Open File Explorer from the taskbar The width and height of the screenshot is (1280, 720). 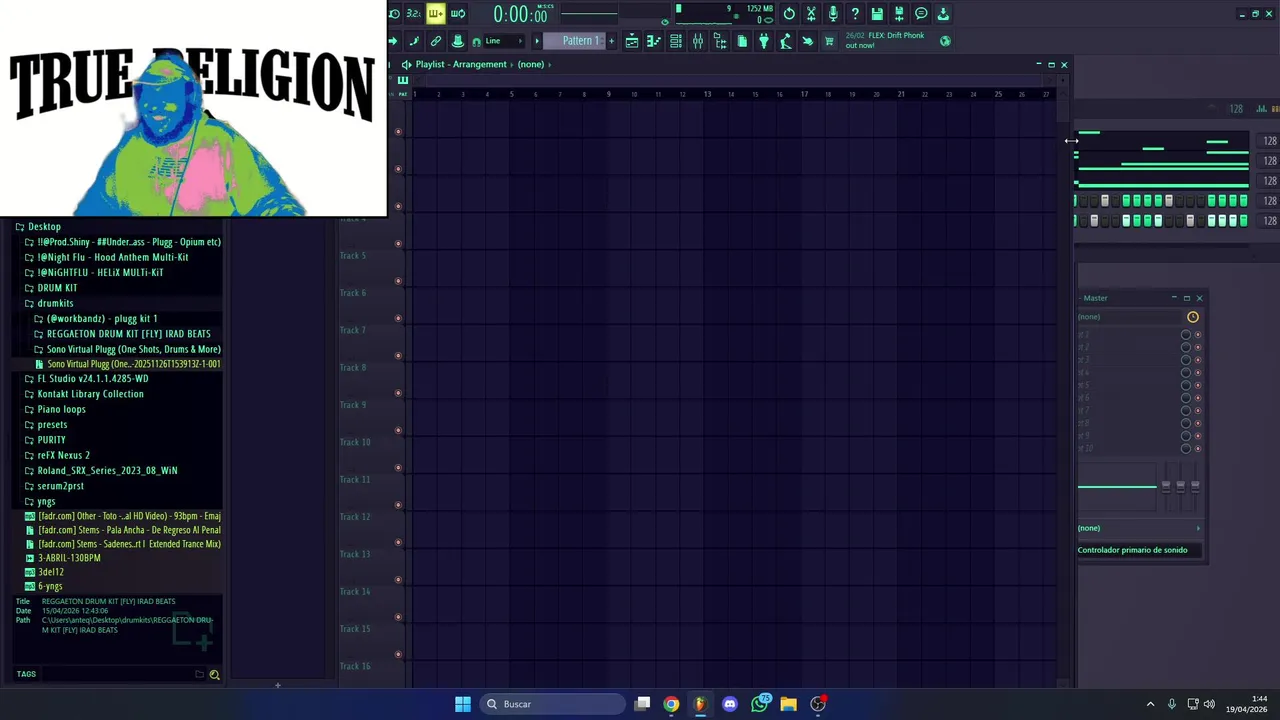(x=789, y=704)
